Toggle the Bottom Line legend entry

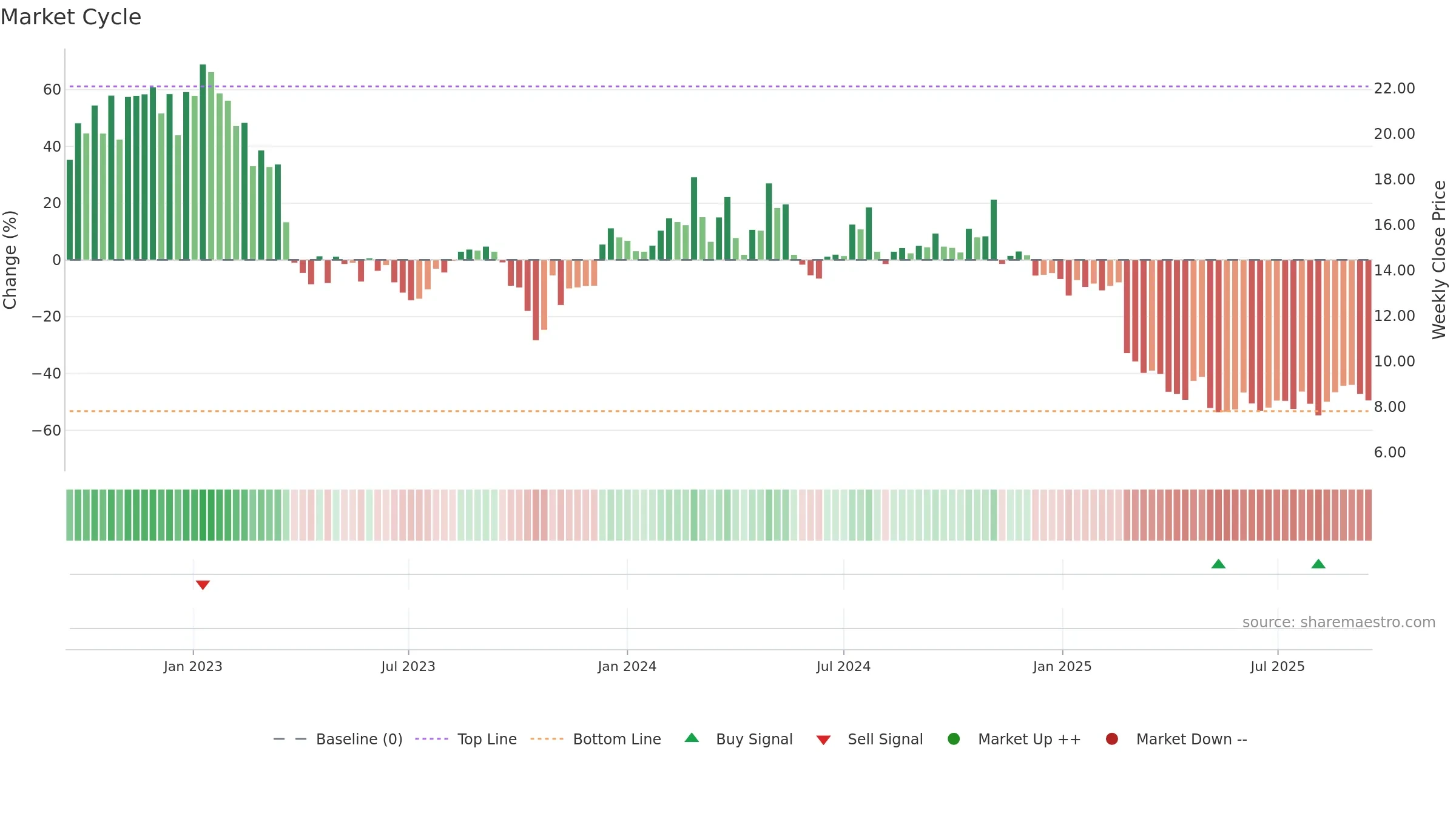(596, 739)
